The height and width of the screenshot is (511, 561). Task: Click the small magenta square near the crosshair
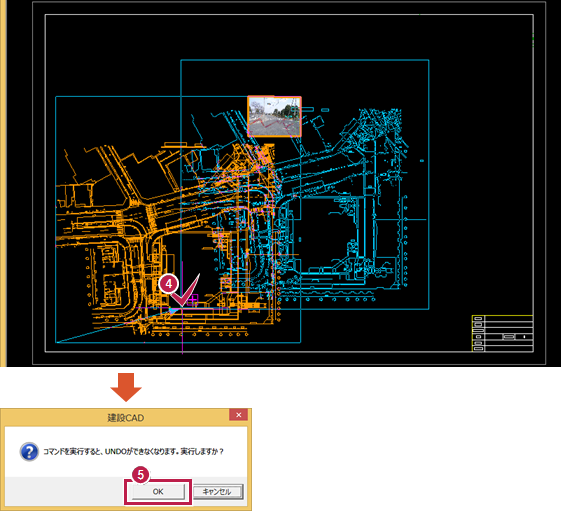193,299
